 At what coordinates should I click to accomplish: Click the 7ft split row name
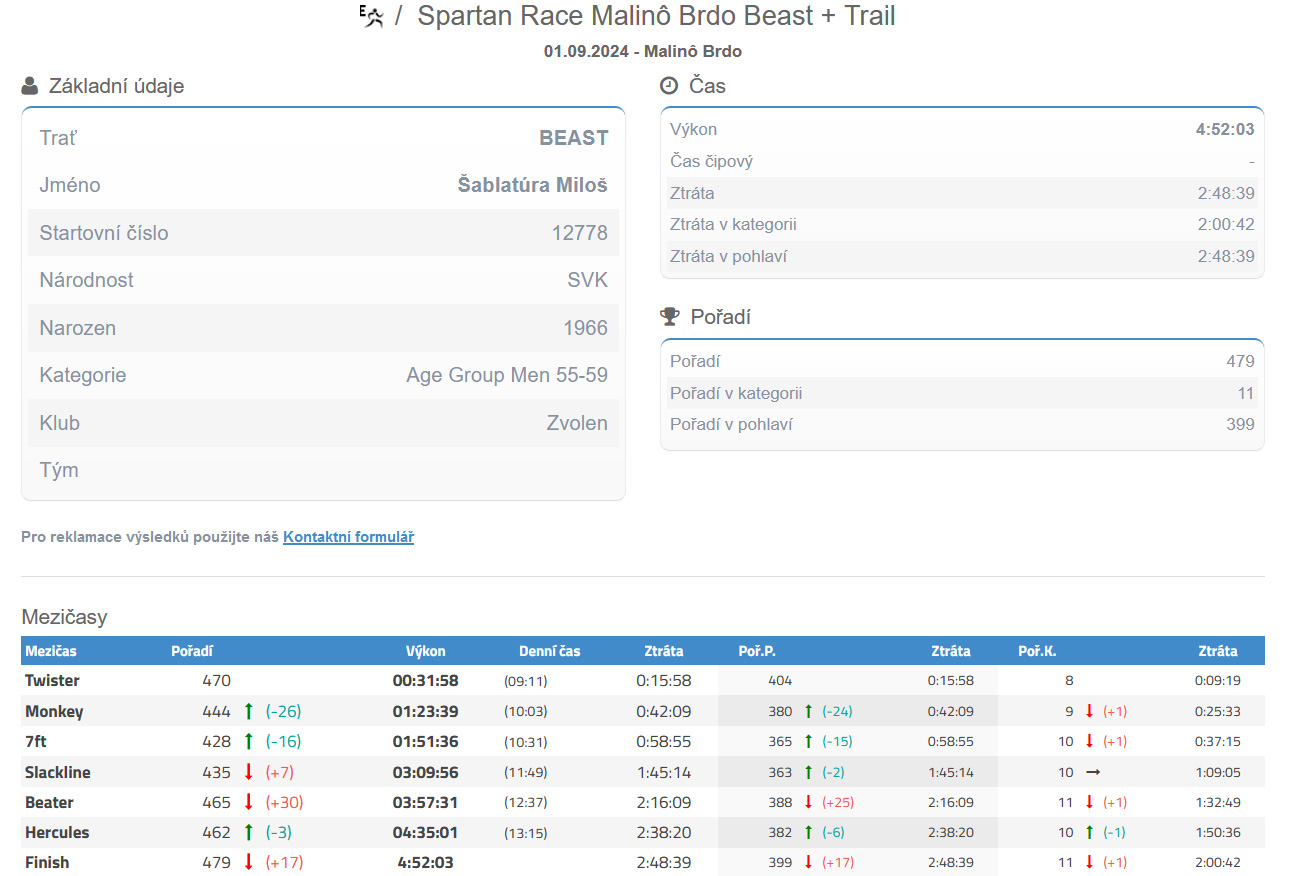pos(36,742)
